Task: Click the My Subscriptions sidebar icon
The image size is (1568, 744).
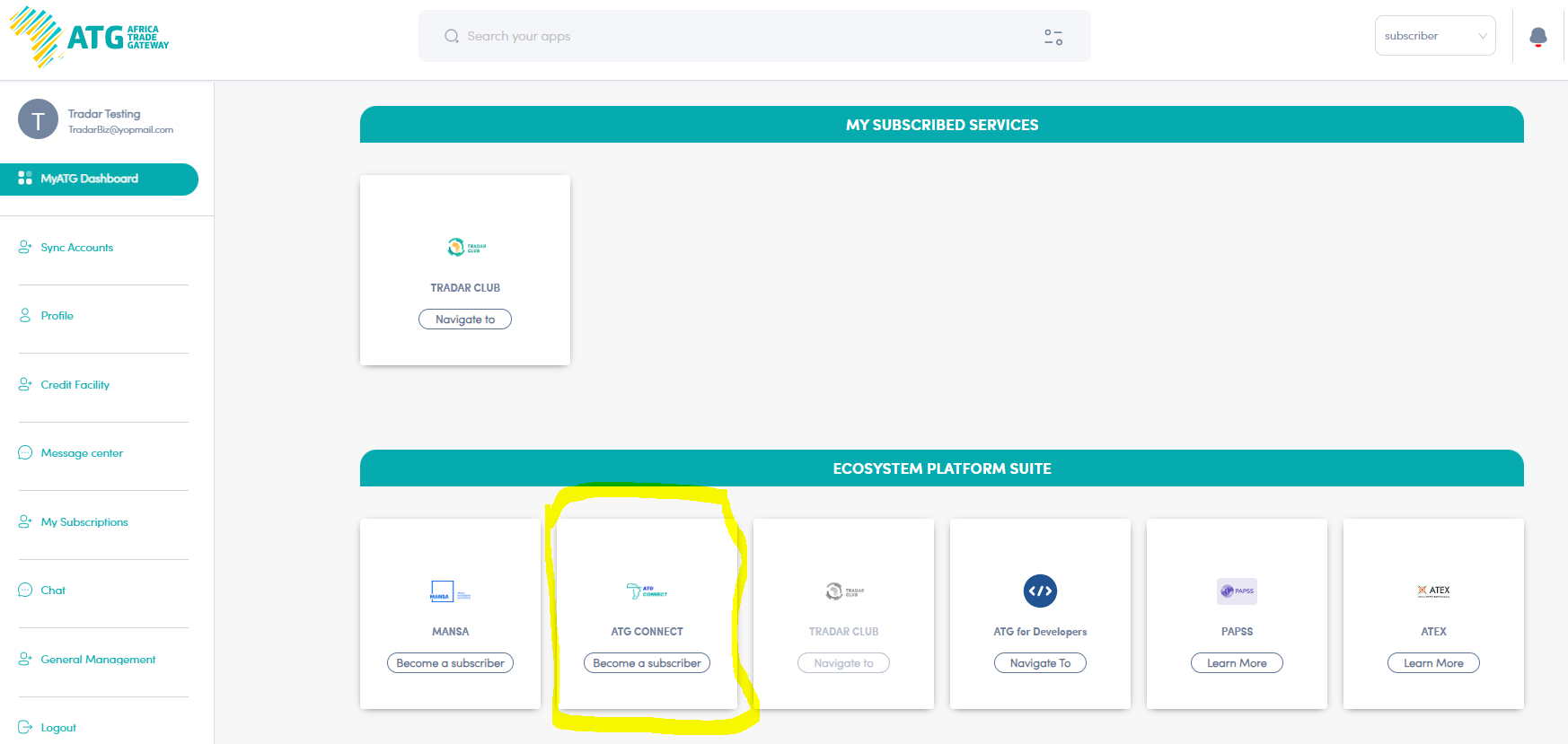Action: [x=25, y=521]
